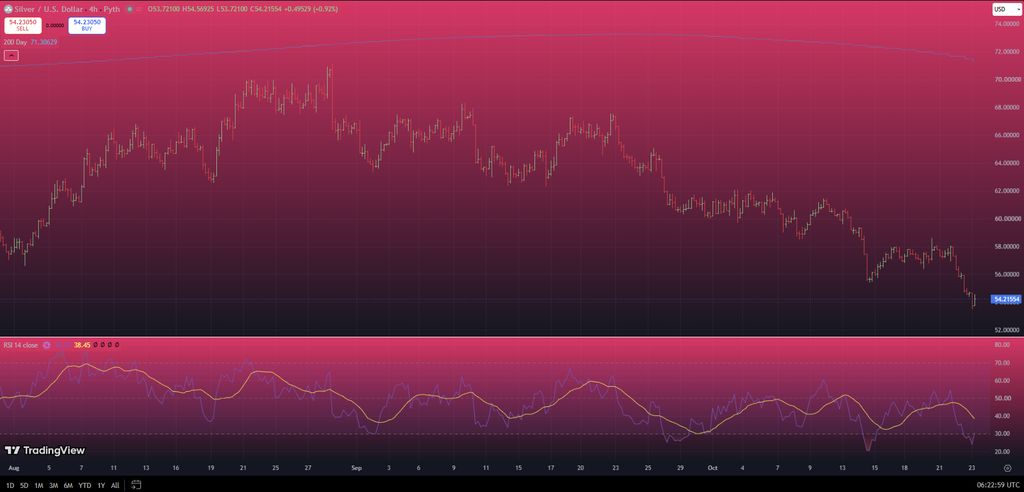Image resolution: width=1024 pixels, height=492 pixels.
Task: Click the 06:22:59 UTC timezone clock
Action: pos(997,485)
